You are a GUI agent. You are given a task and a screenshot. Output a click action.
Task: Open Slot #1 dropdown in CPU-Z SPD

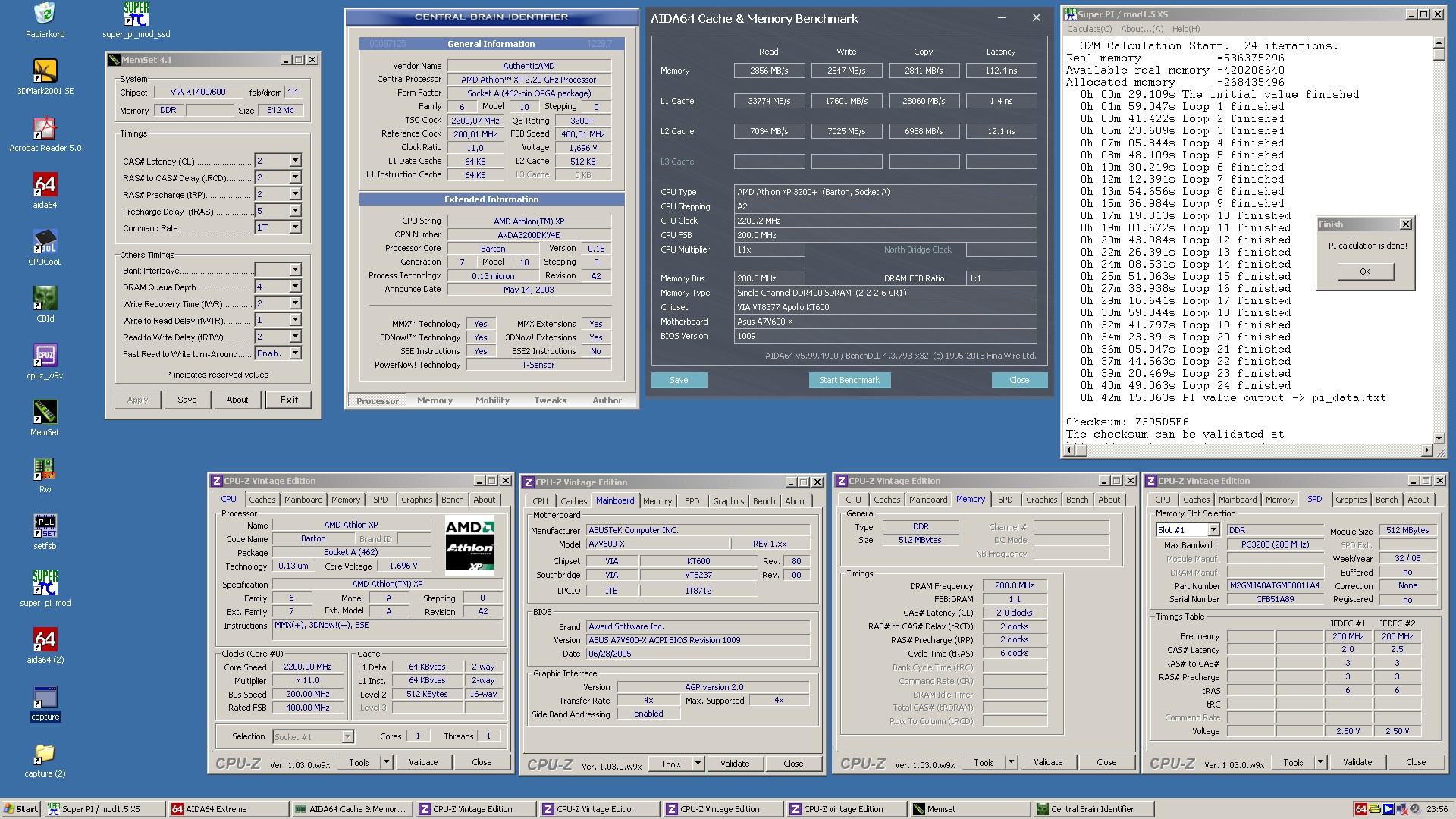click(x=1213, y=530)
